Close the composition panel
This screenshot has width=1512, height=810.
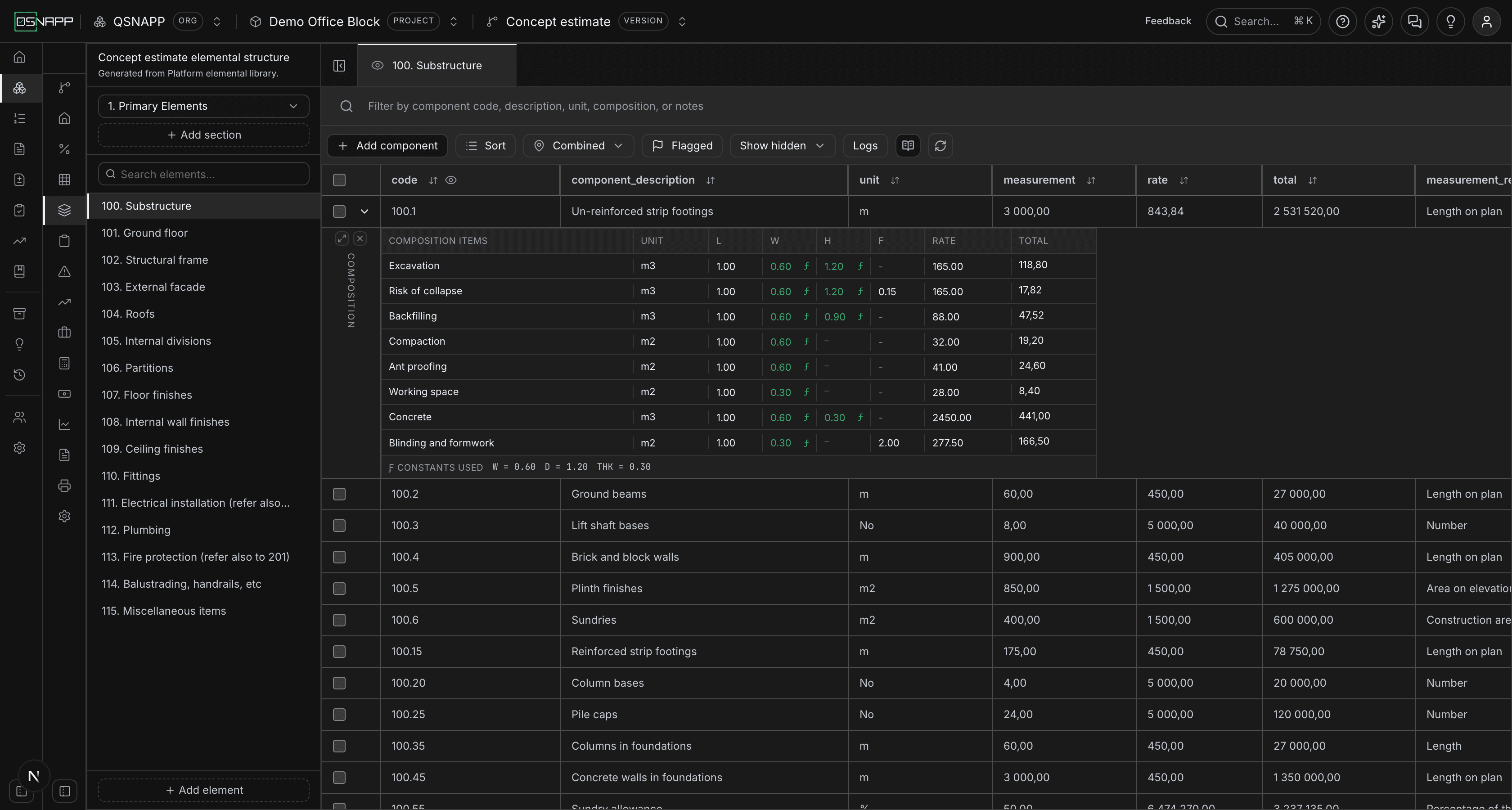pyautogui.click(x=360, y=238)
